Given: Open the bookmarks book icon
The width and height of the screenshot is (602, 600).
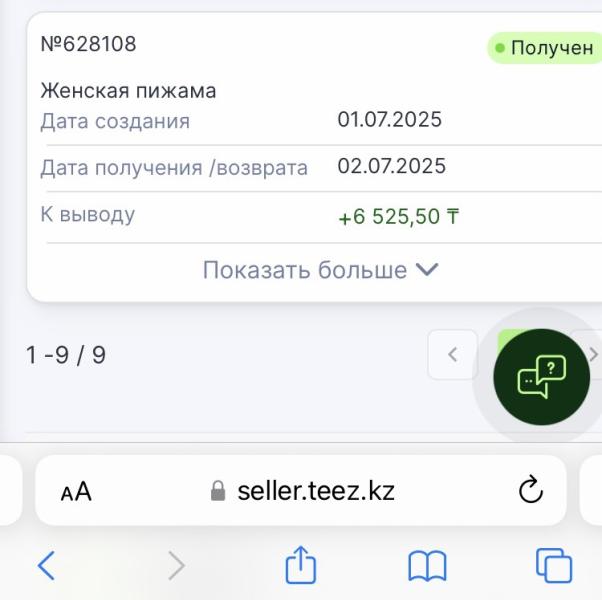Looking at the screenshot, I should tap(427, 566).
